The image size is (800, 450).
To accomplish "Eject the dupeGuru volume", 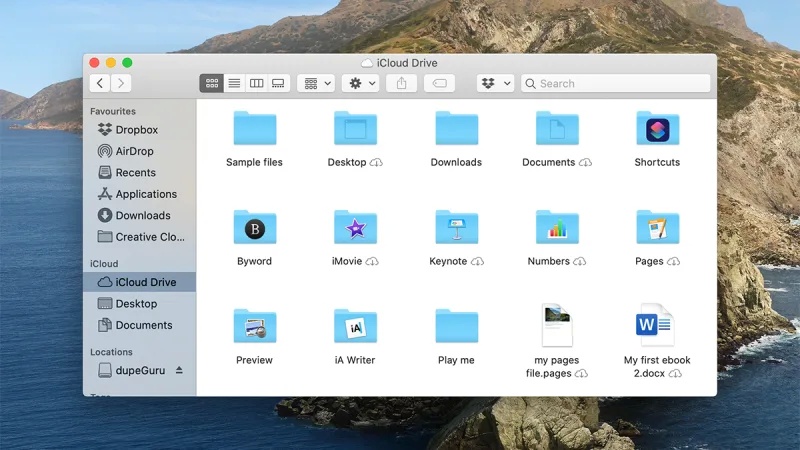I will pyautogui.click(x=179, y=370).
